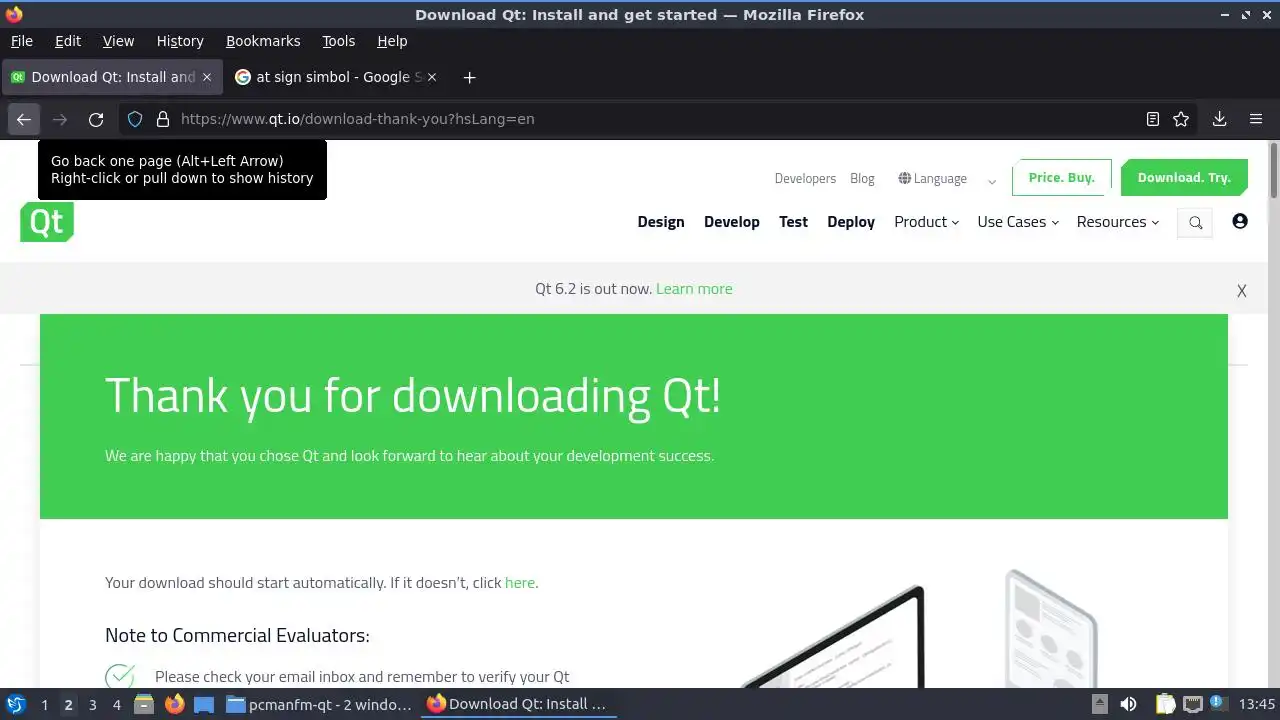Activate the pcmanfm-qt taskbar window button
Image resolution: width=1280 pixels, height=720 pixels.
click(x=320, y=704)
